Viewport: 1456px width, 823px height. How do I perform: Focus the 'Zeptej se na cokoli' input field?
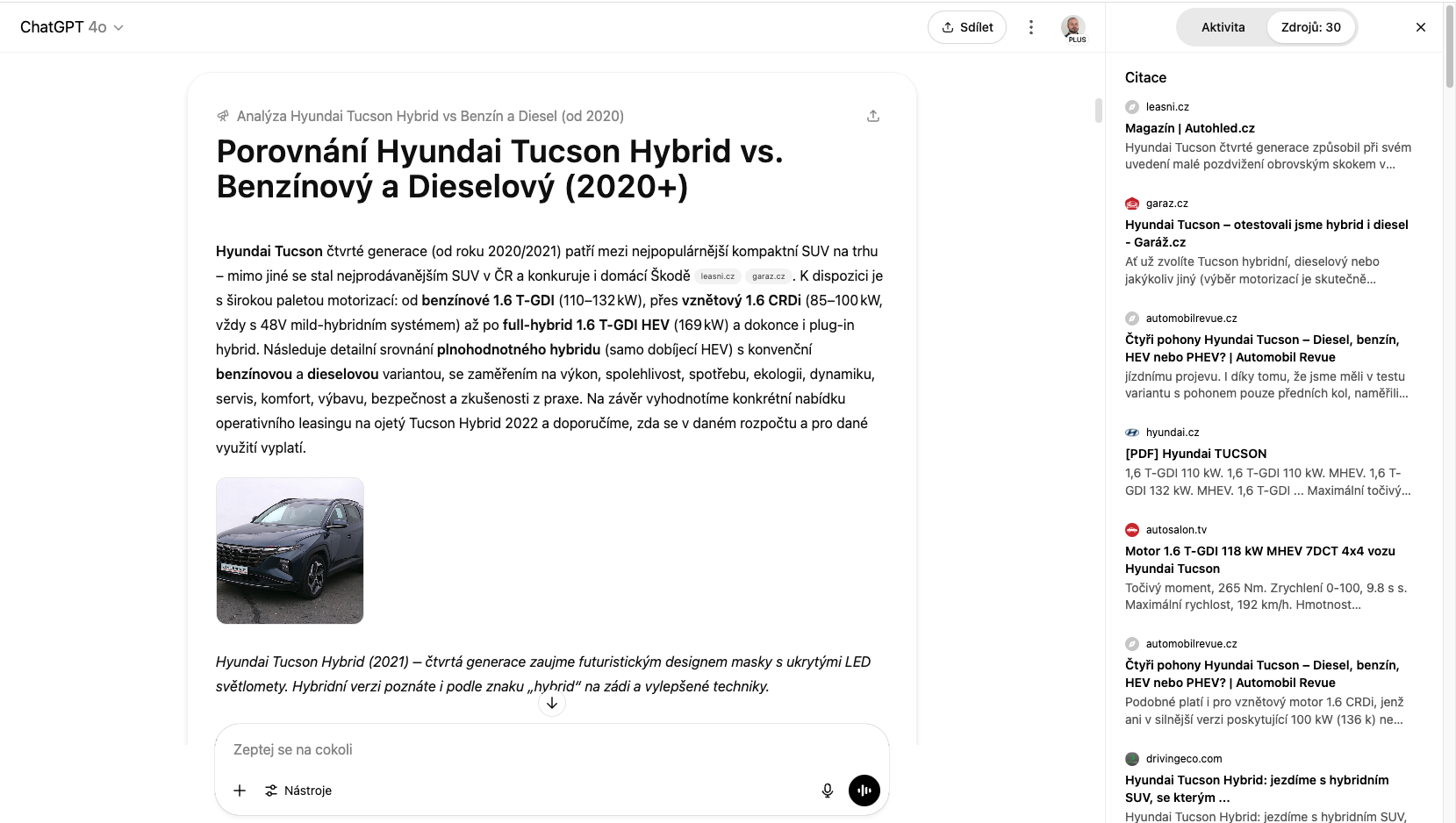point(552,749)
